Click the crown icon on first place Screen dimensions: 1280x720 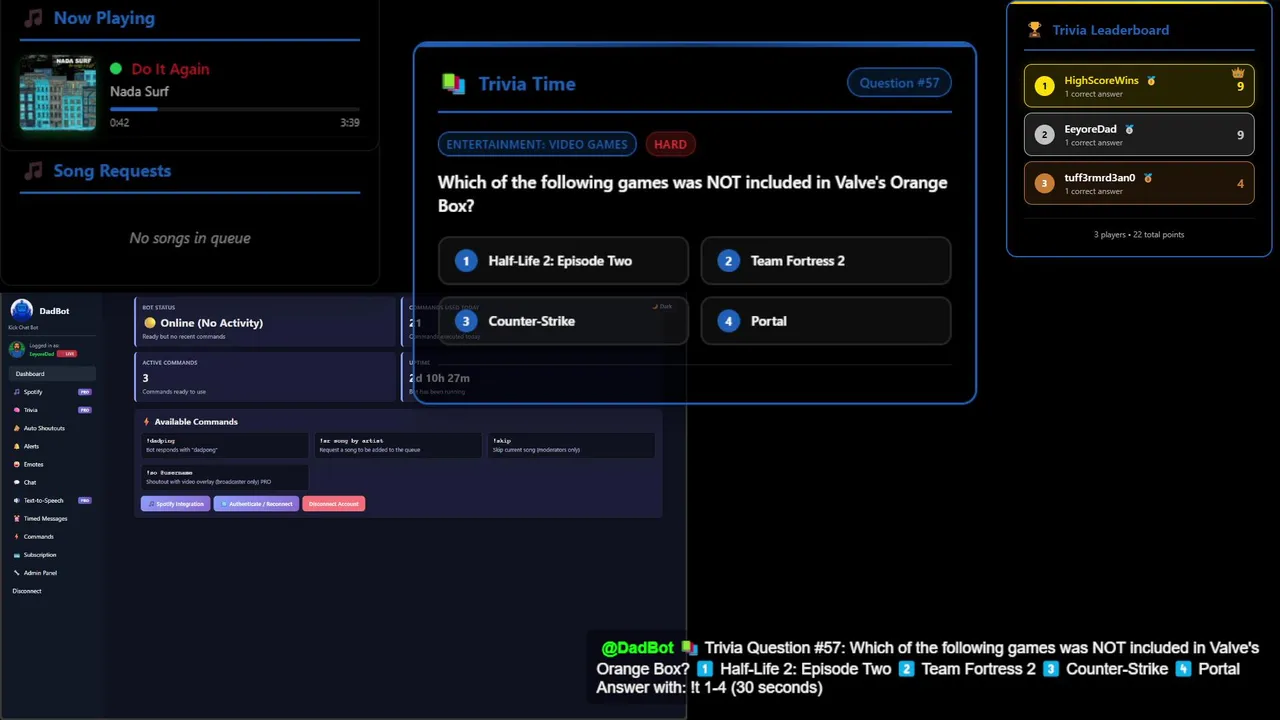1238,73
